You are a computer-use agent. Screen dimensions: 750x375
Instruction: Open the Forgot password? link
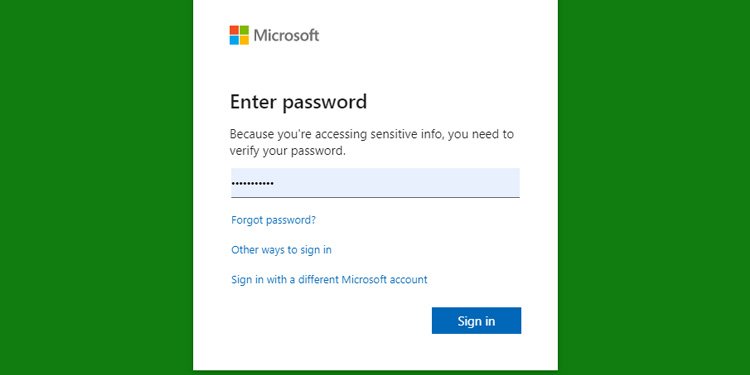click(x=274, y=220)
